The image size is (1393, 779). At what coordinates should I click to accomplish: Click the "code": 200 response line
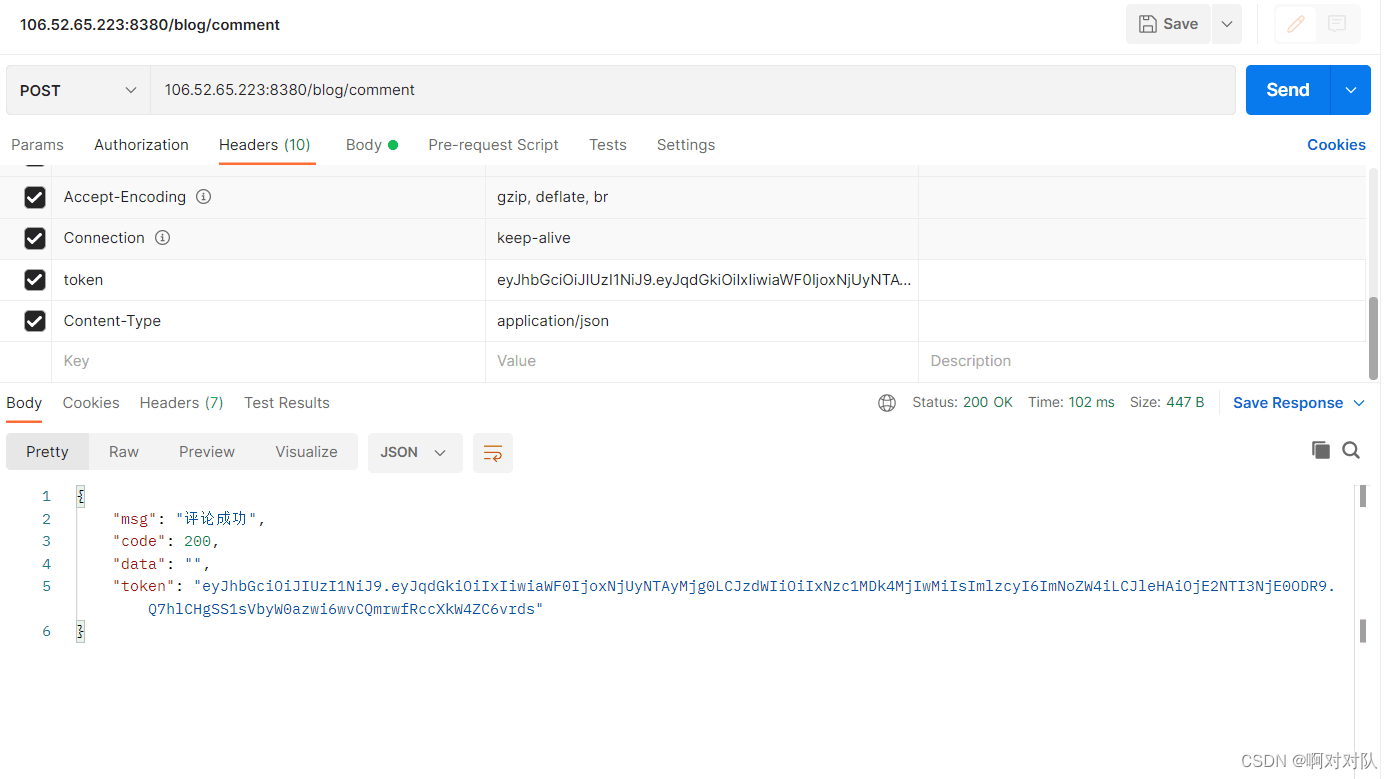tap(166, 541)
